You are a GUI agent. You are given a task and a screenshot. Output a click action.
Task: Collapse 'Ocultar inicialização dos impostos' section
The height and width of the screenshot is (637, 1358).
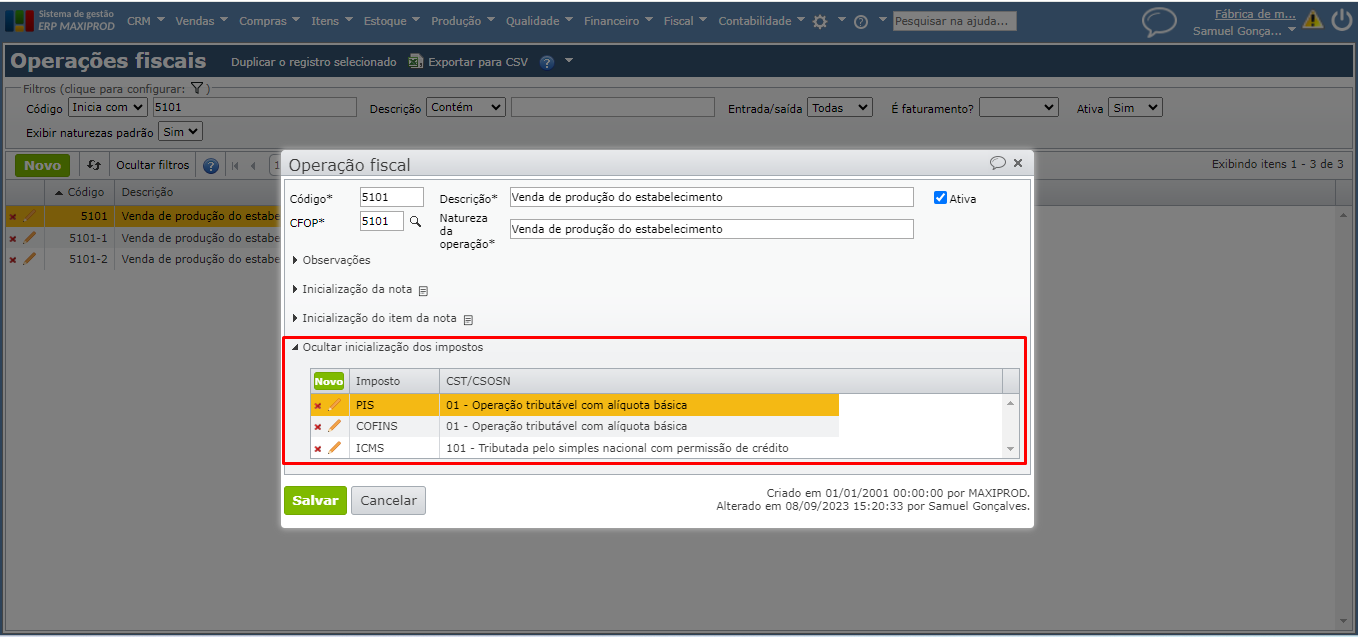(387, 347)
